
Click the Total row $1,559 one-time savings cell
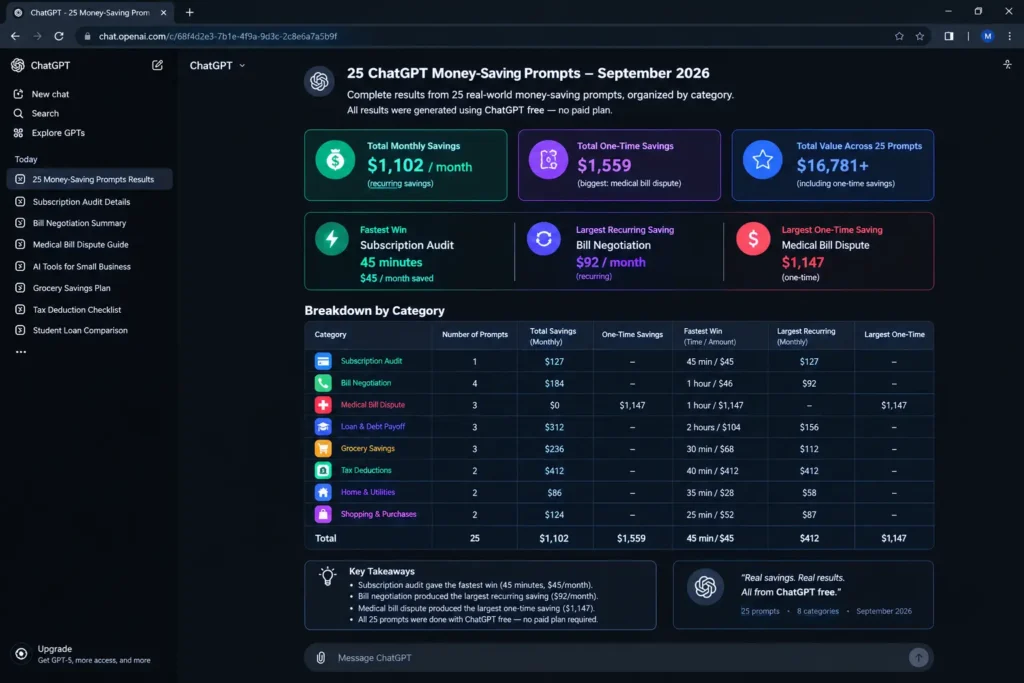pos(631,539)
